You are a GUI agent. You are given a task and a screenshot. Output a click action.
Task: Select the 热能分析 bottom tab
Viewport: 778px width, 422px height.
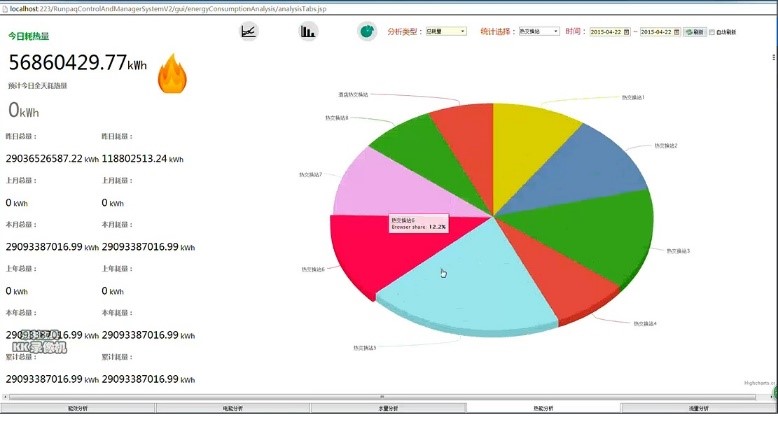pos(543,409)
